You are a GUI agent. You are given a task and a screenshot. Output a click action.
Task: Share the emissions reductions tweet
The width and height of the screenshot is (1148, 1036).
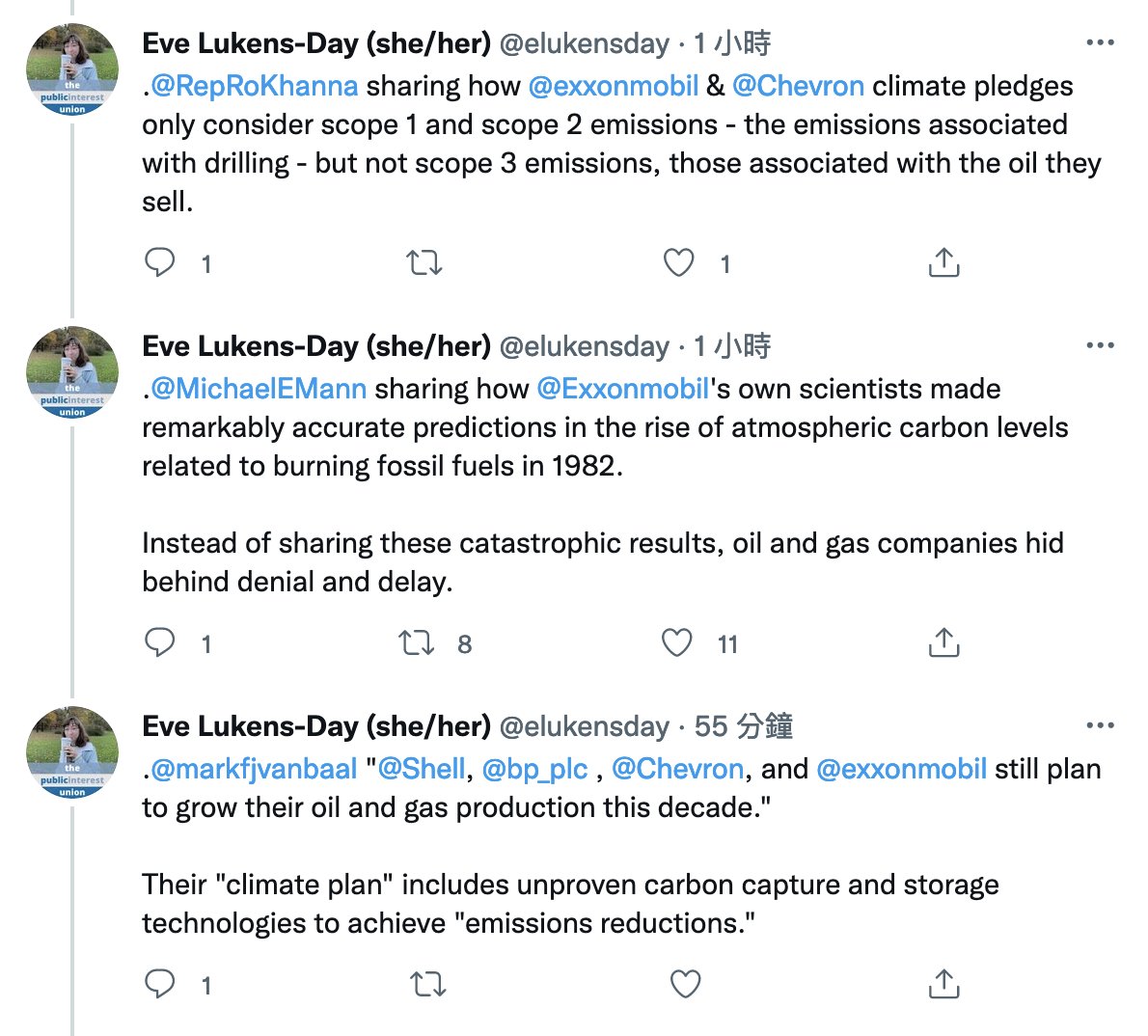coord(943,983)
